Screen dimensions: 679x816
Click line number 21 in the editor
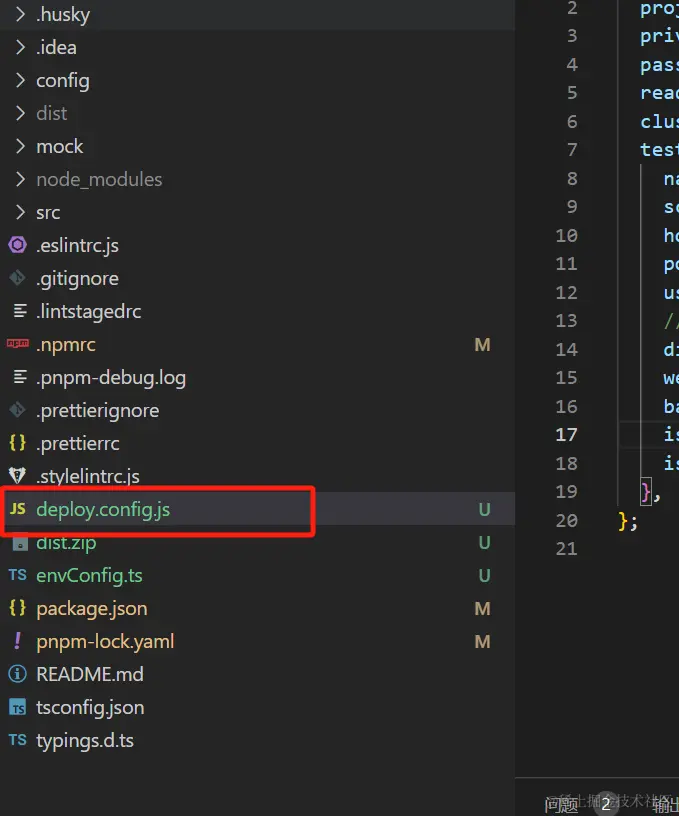click(567, 549)
